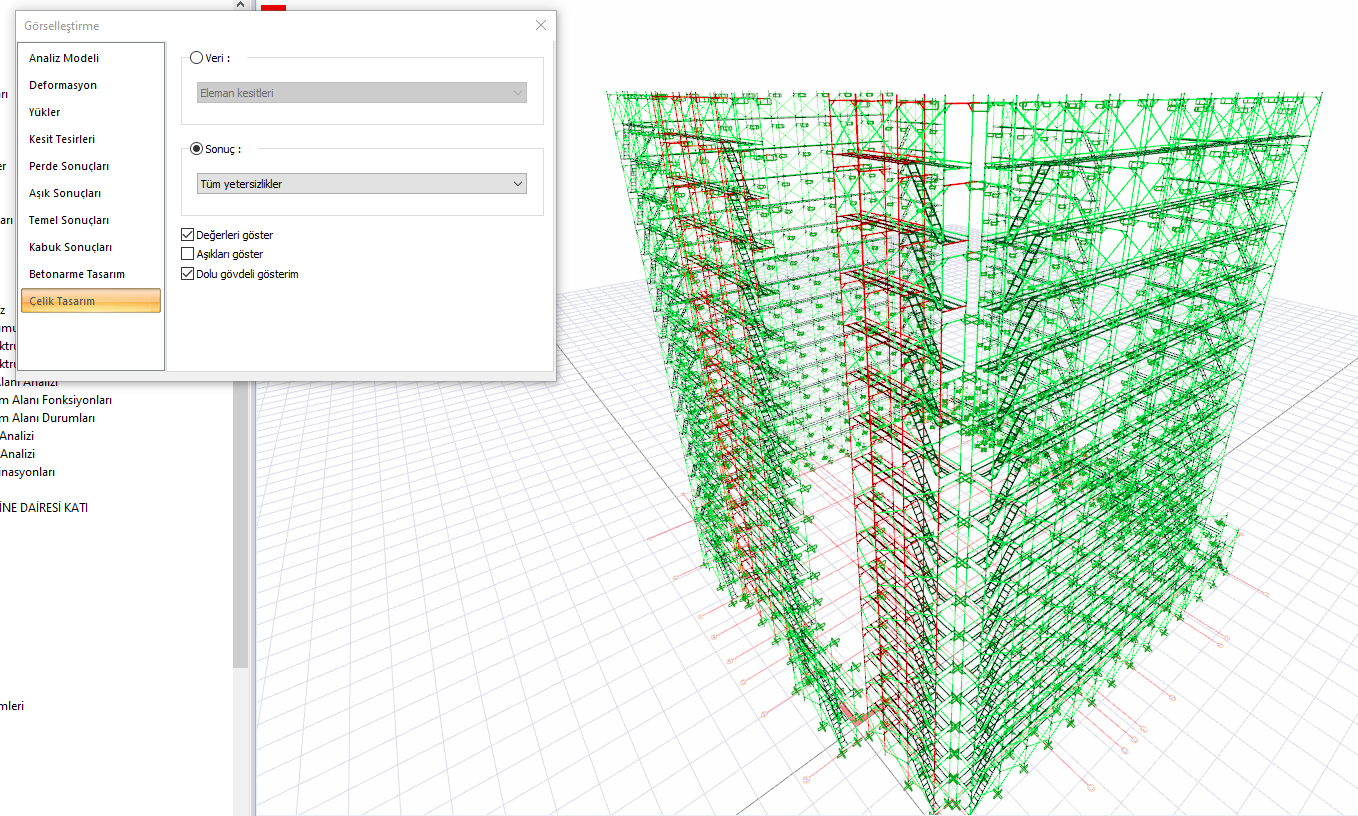This screenshot has height=816, width=1358.
Task: Select the Veri radio button
Action: coord(196,58)
